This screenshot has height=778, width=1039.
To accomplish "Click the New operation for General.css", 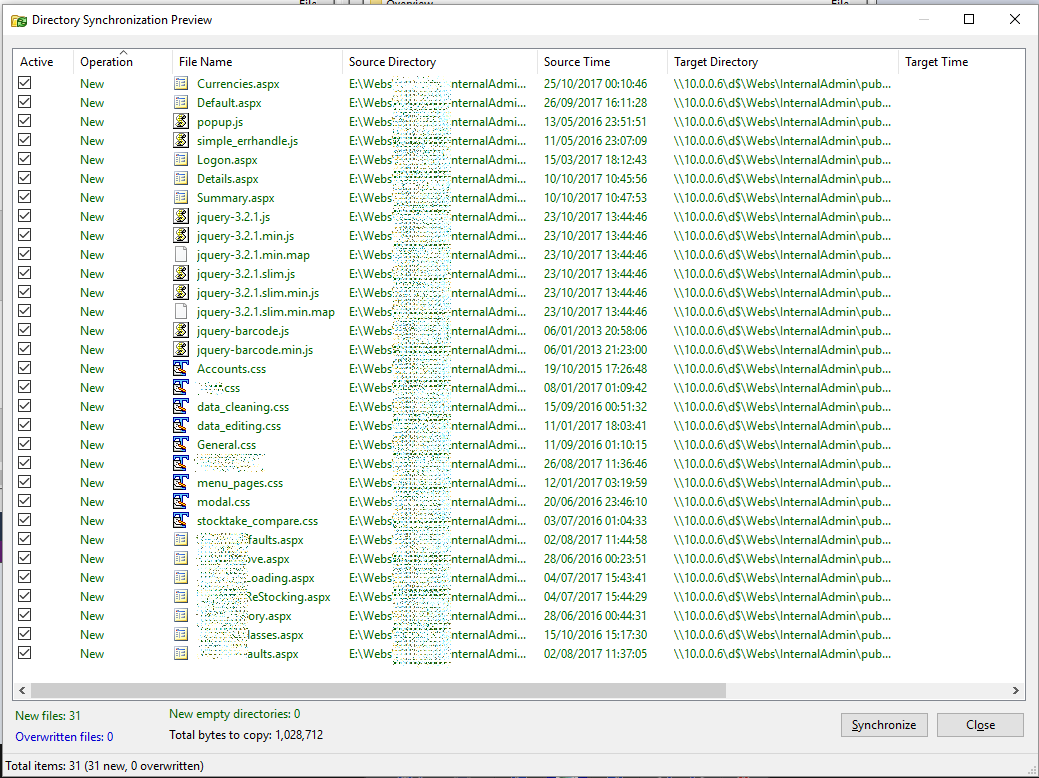I will coord(92,445).
